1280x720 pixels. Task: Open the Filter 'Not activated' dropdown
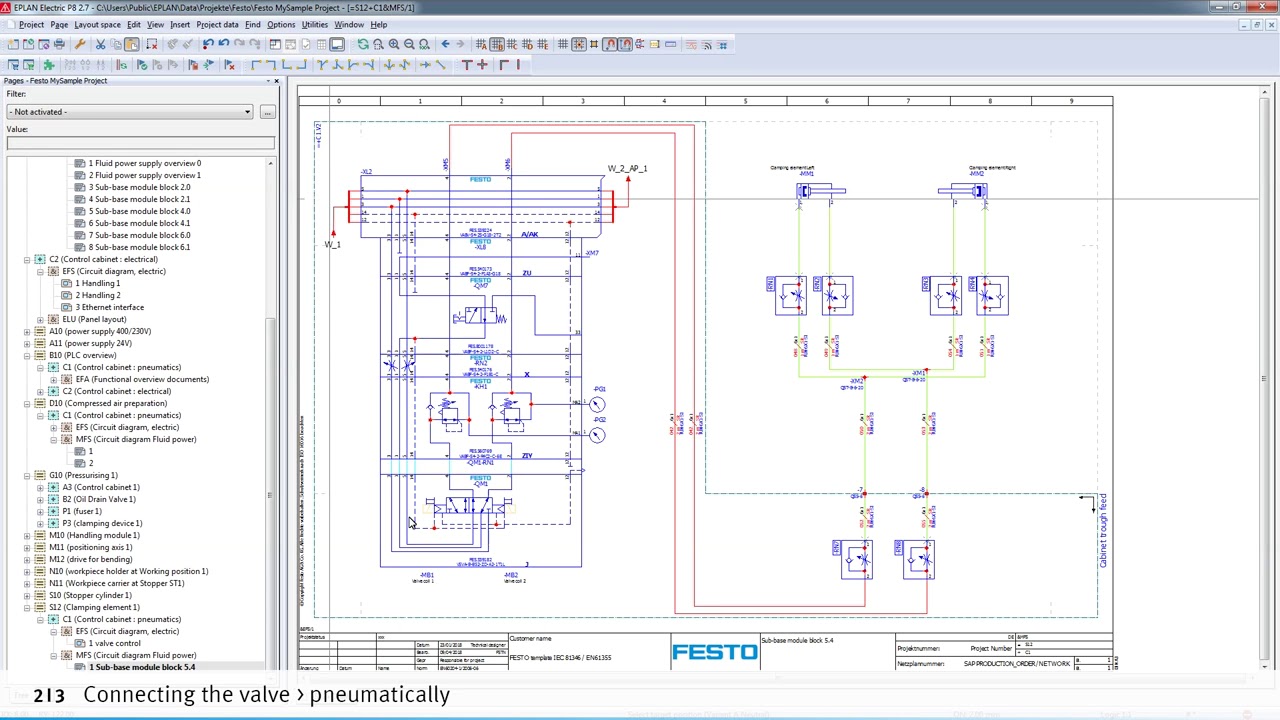pyautogui.click(x=130, y=112)
